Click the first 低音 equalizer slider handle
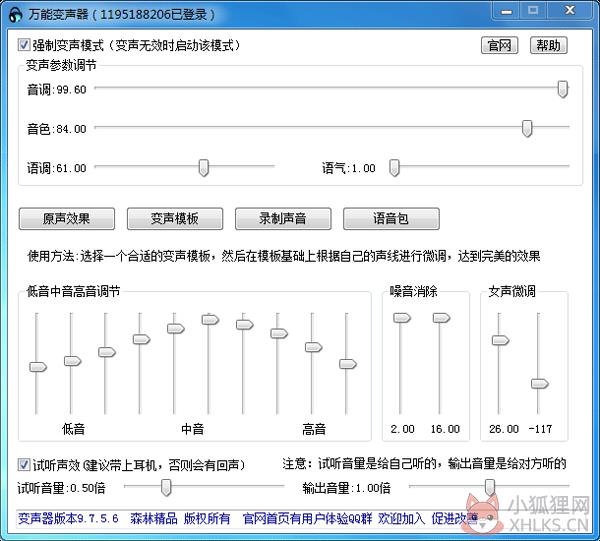This screenshot has height=541, width=600. [38, 367]
